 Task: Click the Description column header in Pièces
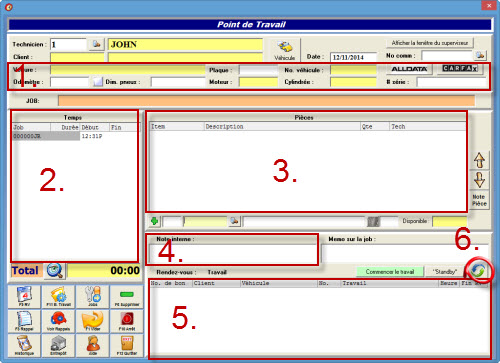pos(282,126)
